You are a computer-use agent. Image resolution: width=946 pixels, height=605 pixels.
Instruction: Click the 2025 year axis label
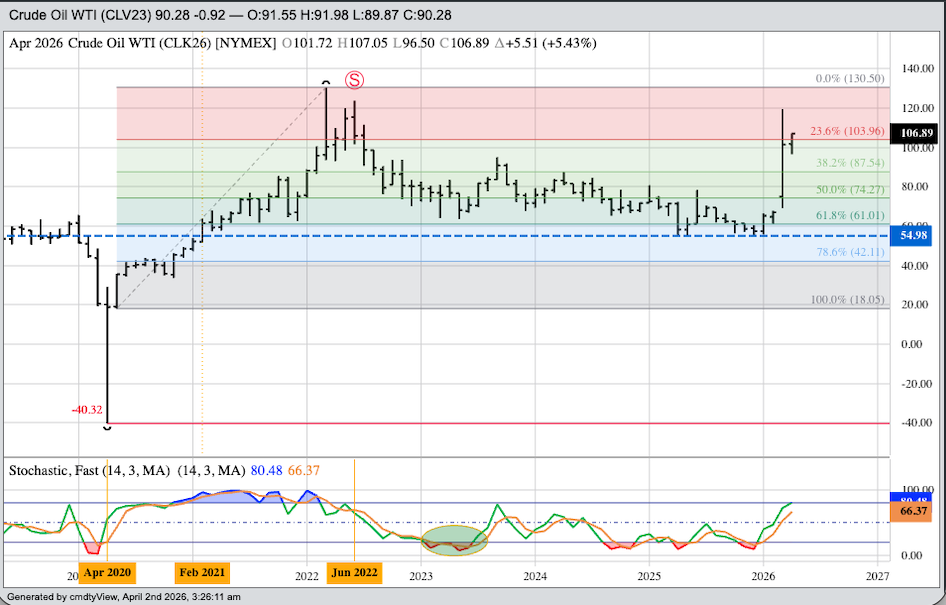point(649,577)
